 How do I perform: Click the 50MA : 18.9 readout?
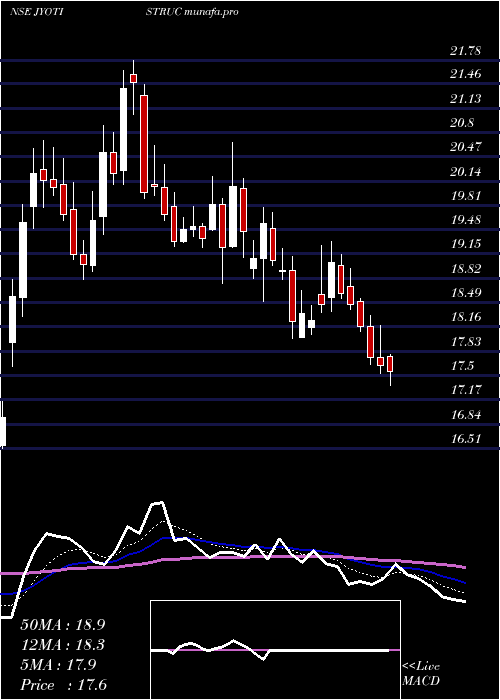[x=62, y=625]
